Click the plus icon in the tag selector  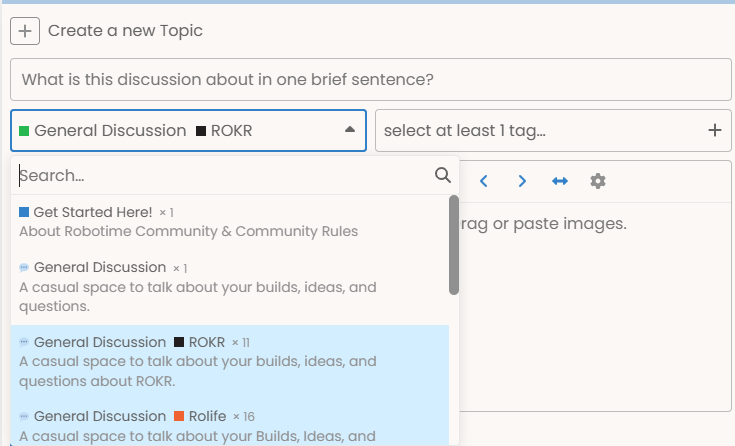pos(714,130)
